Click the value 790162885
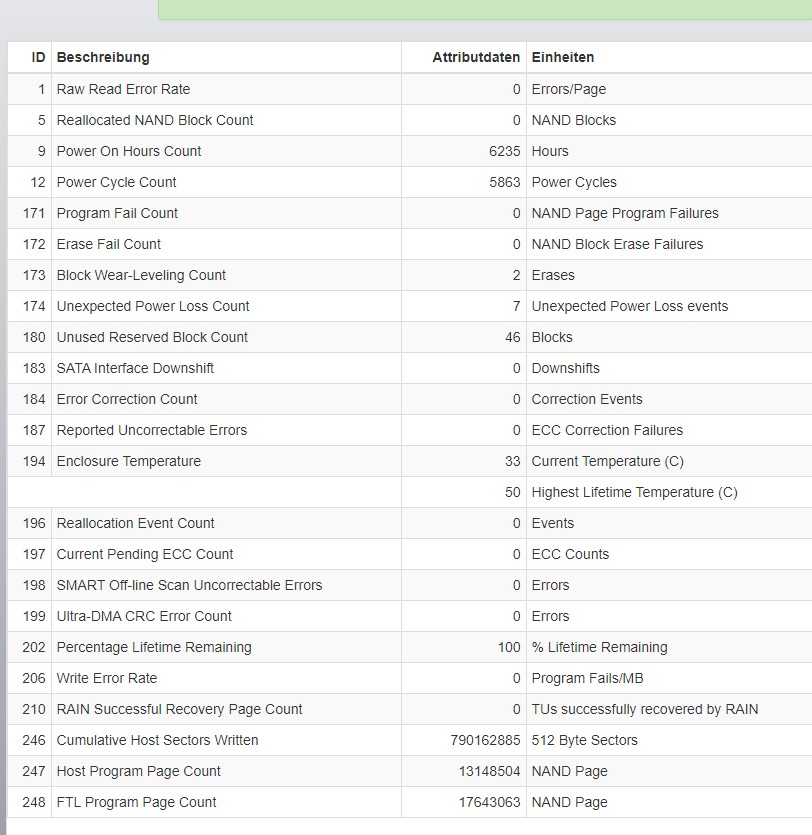812x835 pixels. point(485,740)
